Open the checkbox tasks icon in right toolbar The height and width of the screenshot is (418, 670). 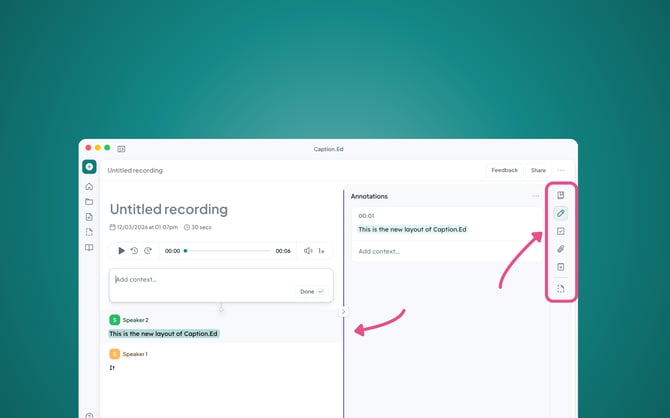pyautogui.click(x=561, y=231)
